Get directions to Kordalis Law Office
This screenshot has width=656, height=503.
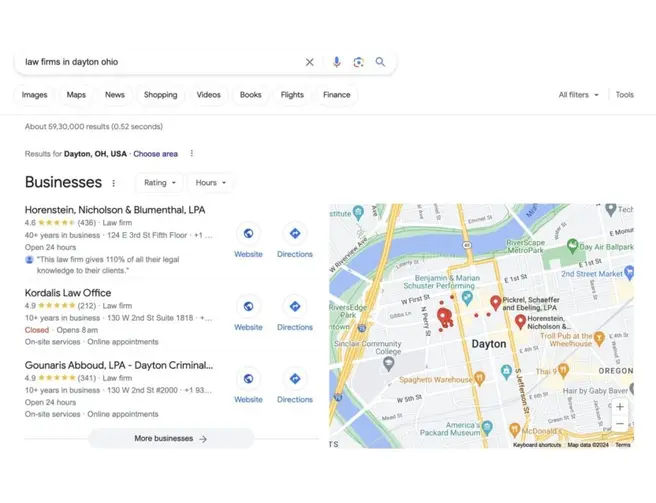click(x=295, y=314)
